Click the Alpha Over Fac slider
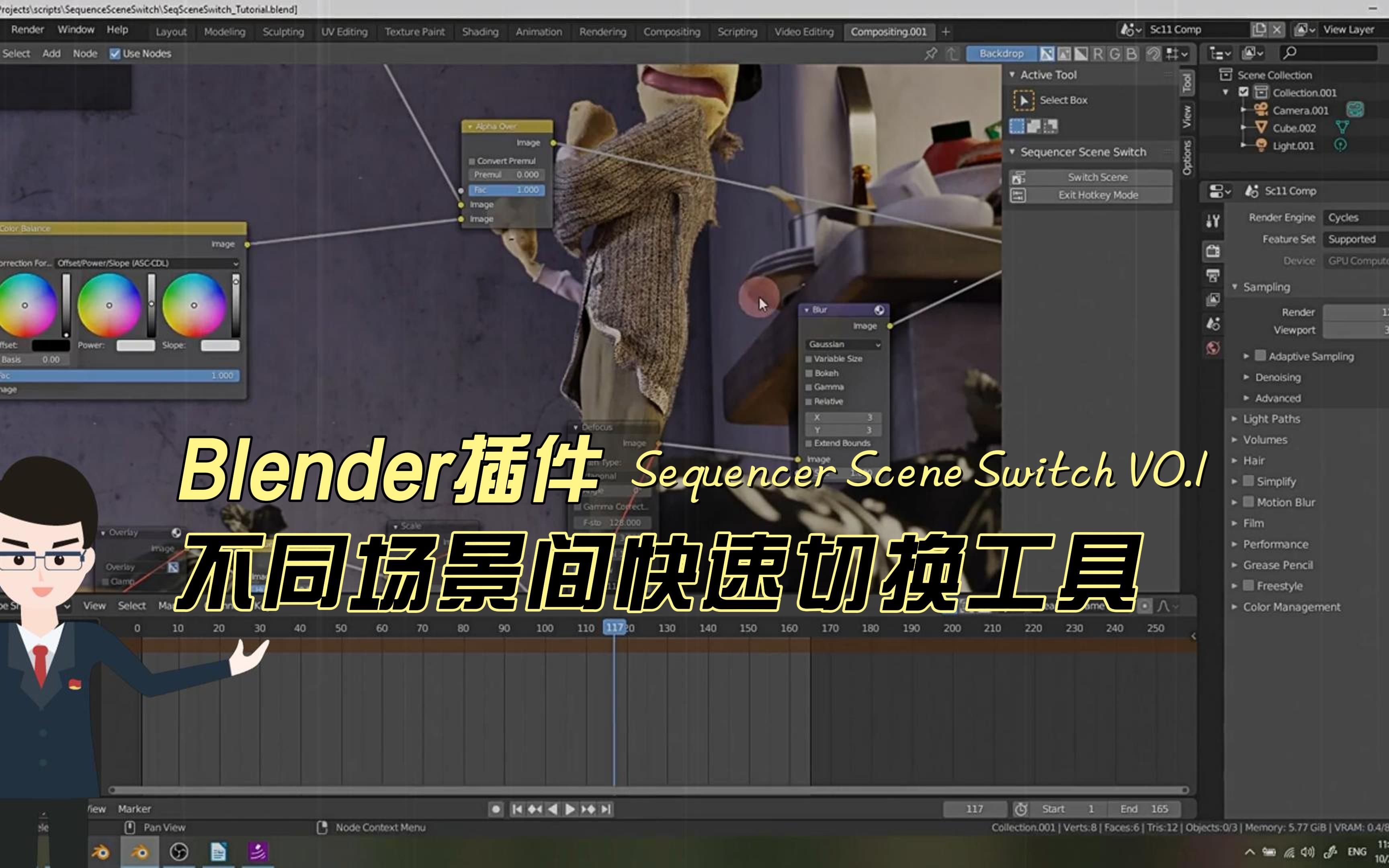1389x868 pixels. 507,190
